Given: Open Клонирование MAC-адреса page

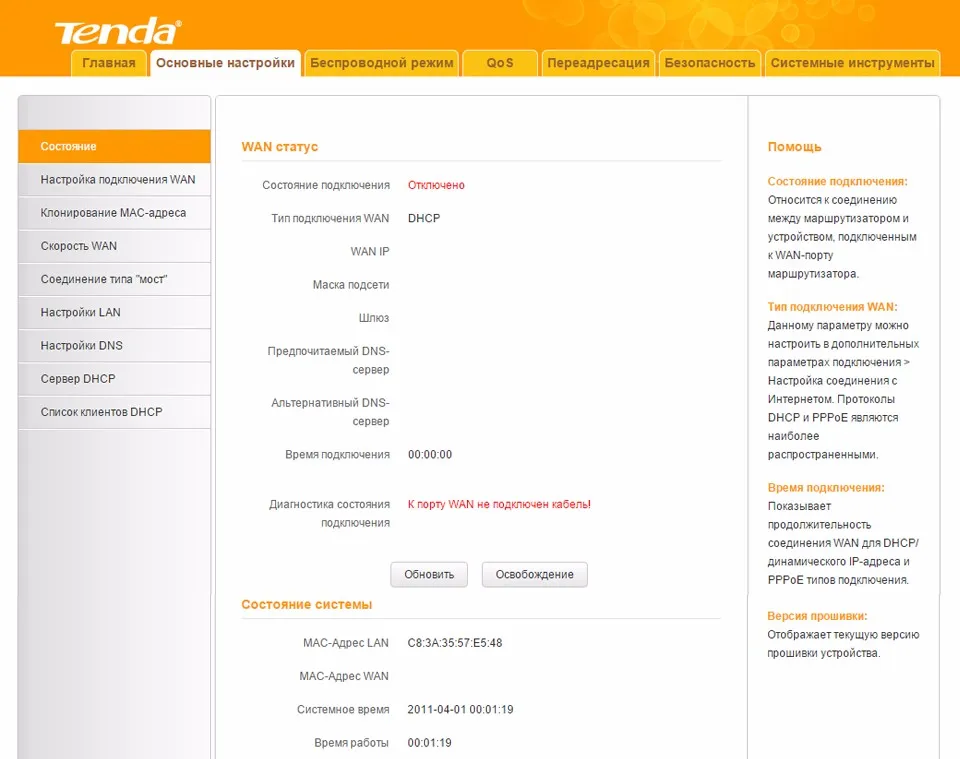Looking at the screenshot, I should click(x=114, y=212).
